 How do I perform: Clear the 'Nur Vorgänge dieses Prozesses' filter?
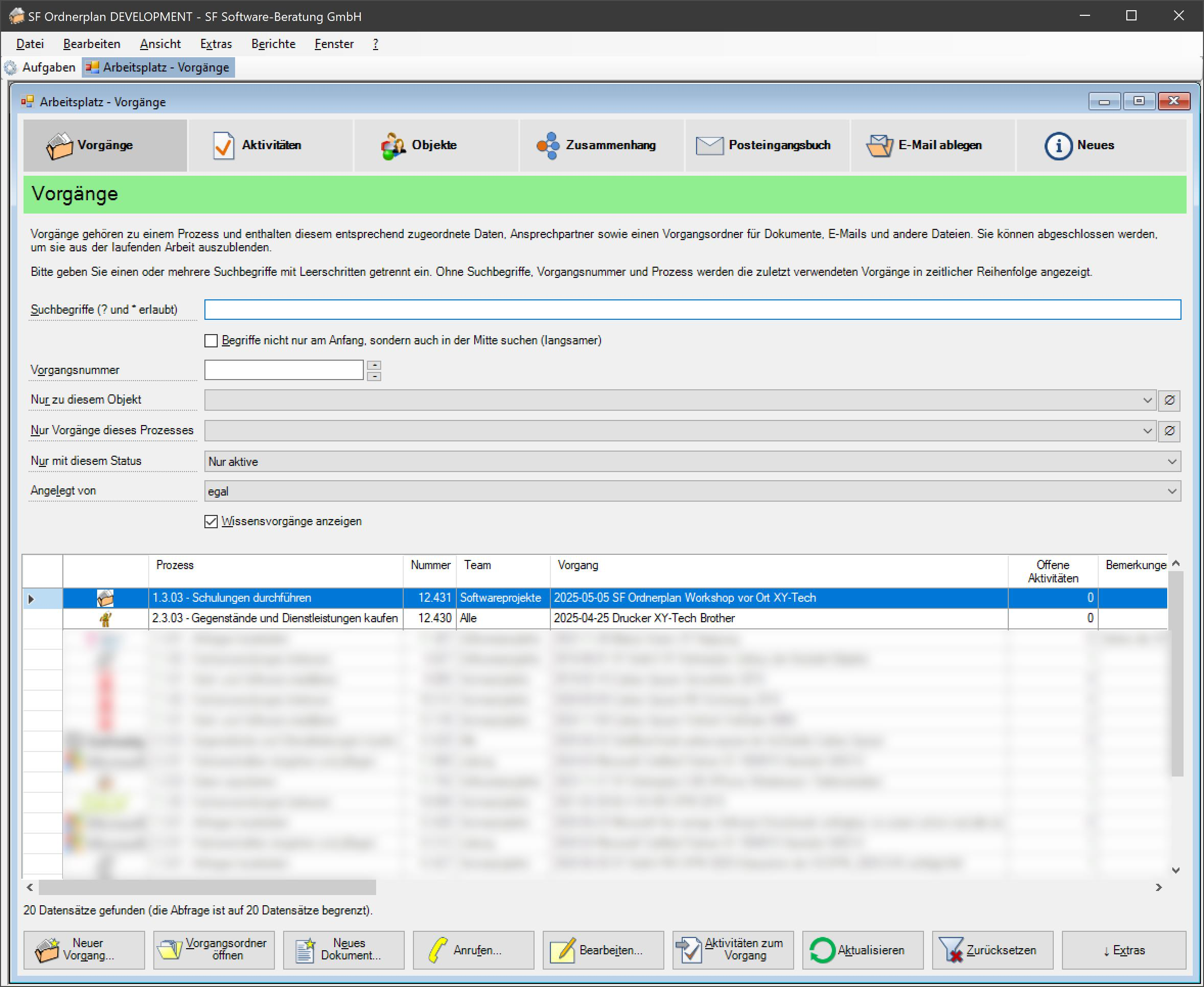[1169, 431]
